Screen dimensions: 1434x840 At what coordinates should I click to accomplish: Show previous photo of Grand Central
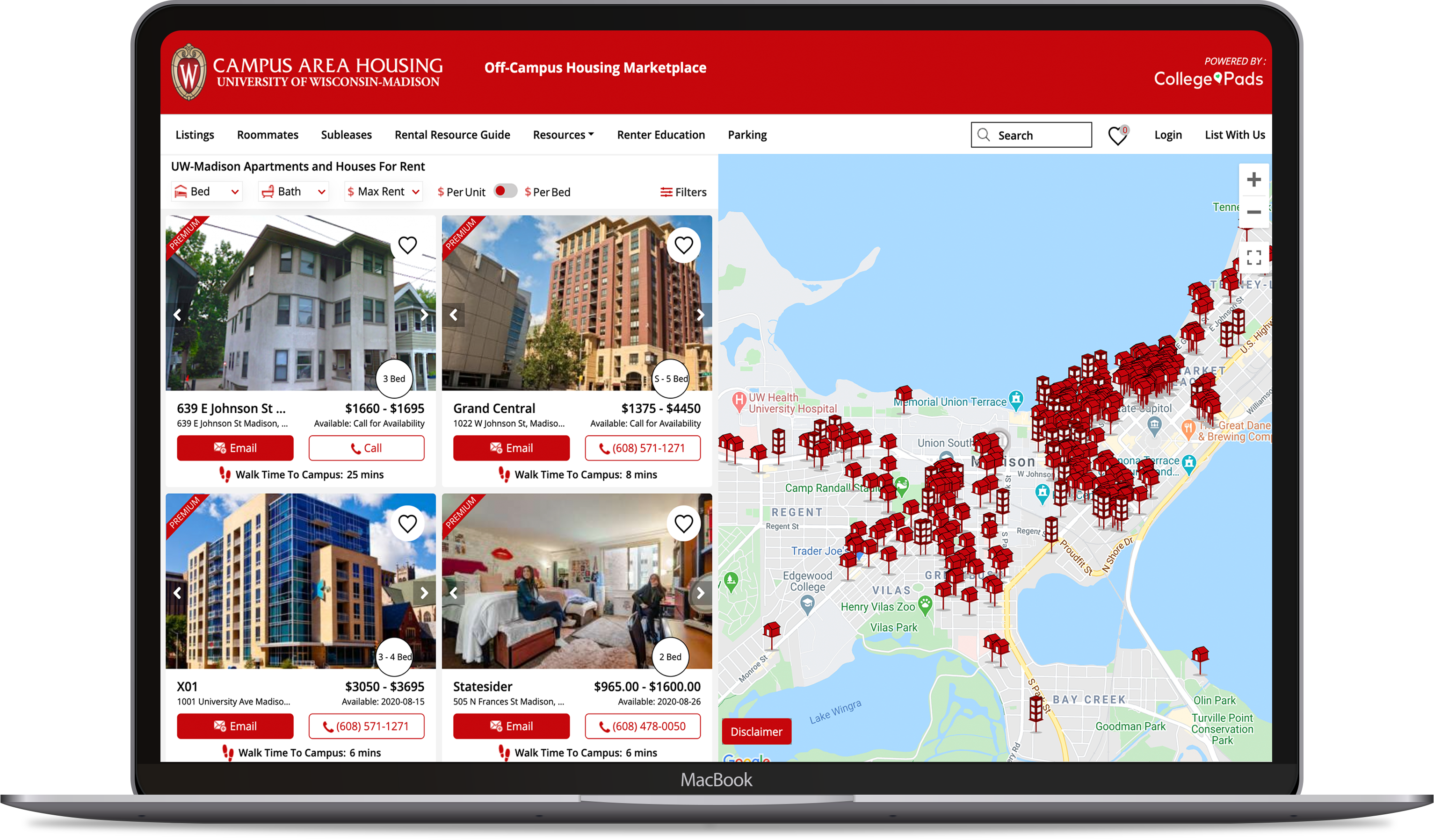coord(454,315)
